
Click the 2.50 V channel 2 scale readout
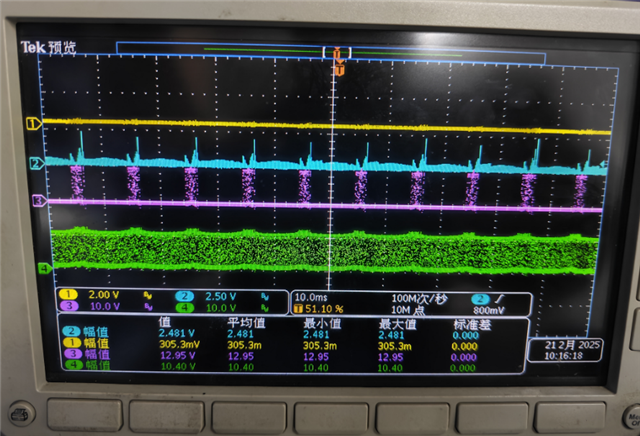[x=220, y=296]
